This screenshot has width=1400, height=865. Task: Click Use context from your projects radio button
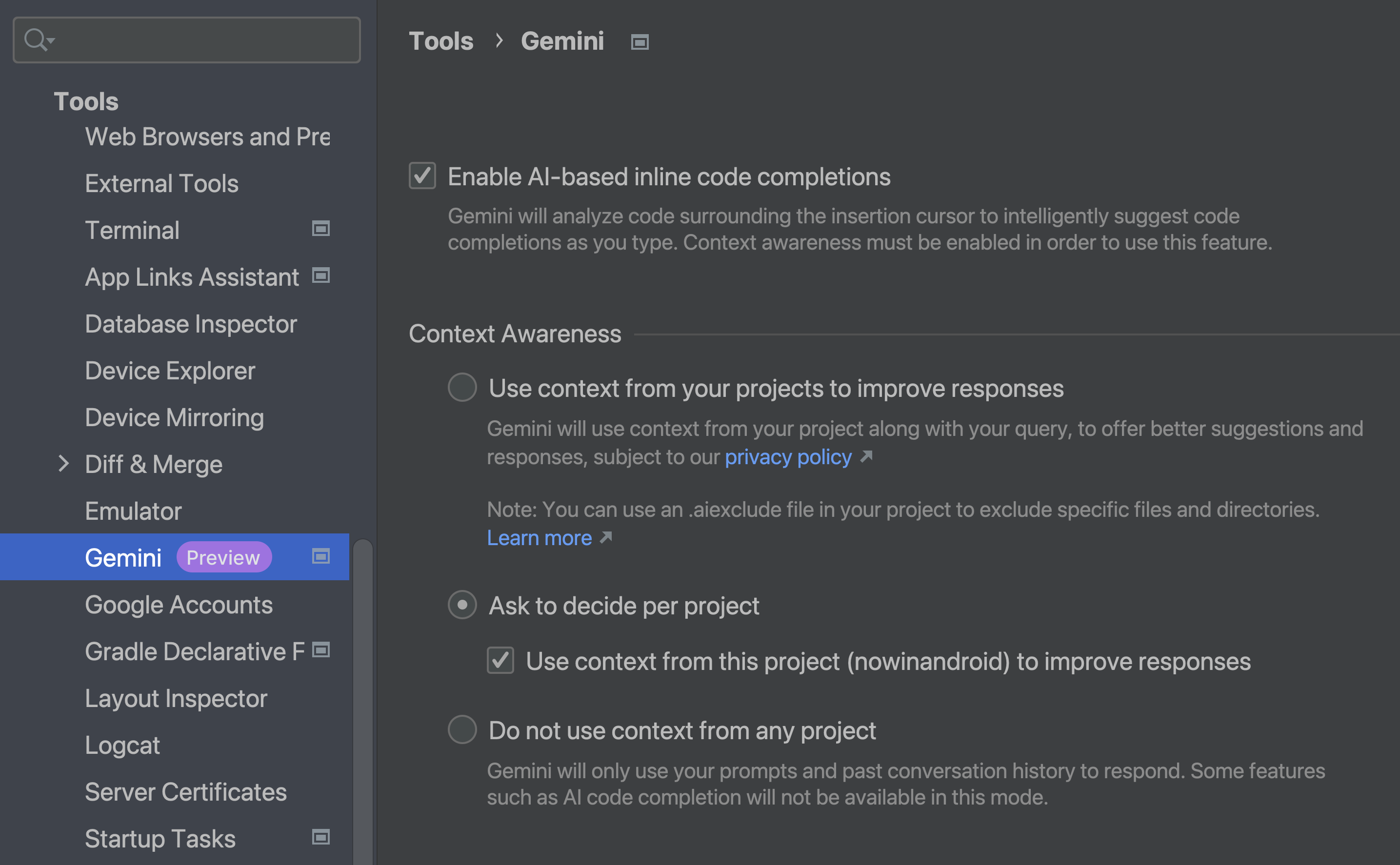click(x=462, y=388)
